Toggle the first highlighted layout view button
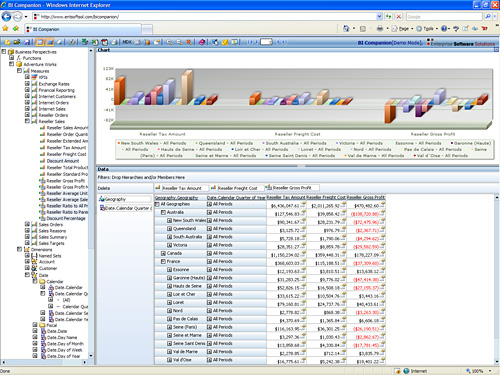This screenshot has width=500, height=375. pyautogui.click(x=40, y=42)
